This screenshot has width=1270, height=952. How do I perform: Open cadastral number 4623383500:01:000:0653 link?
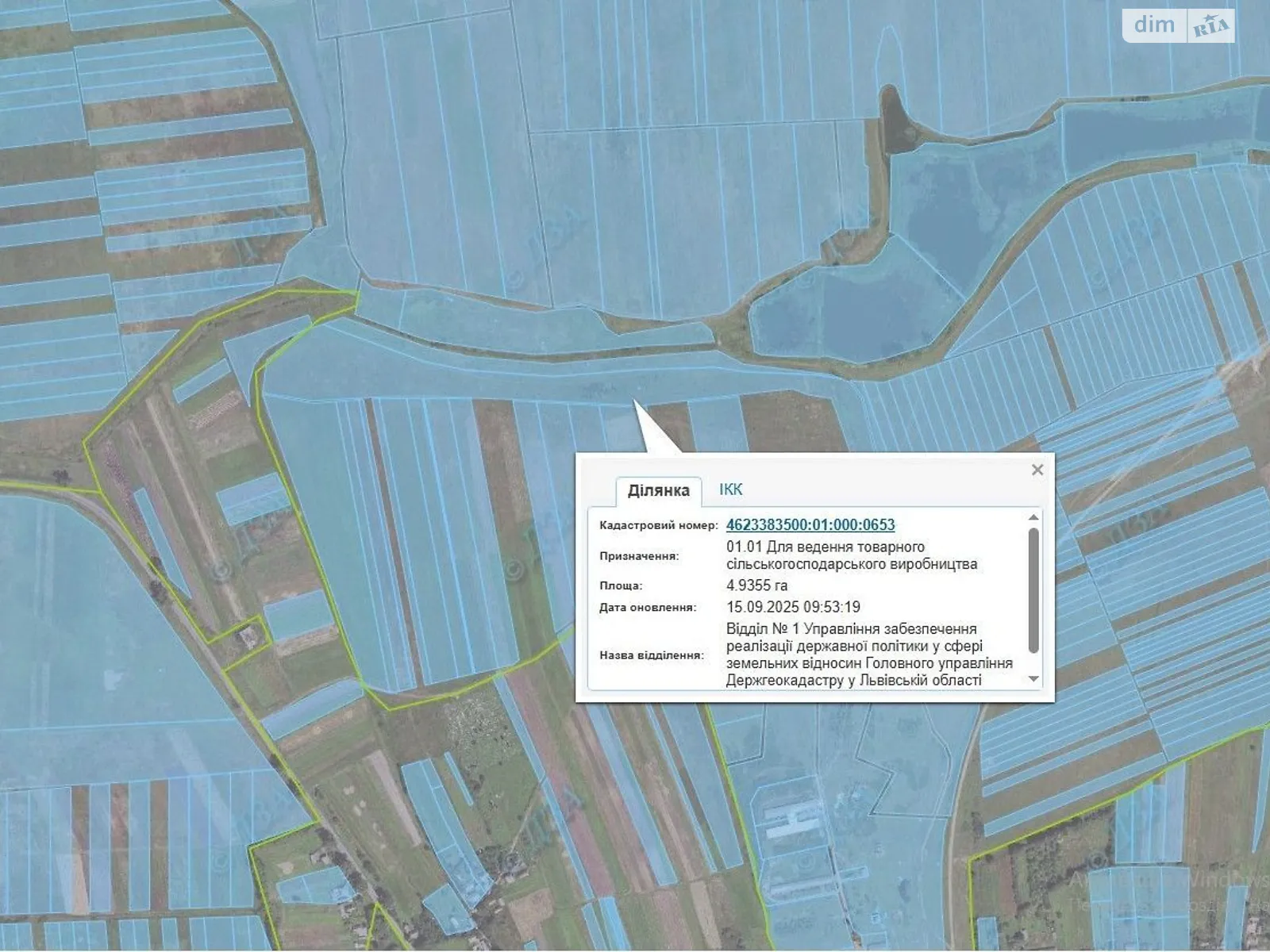(x=810, y=524)
